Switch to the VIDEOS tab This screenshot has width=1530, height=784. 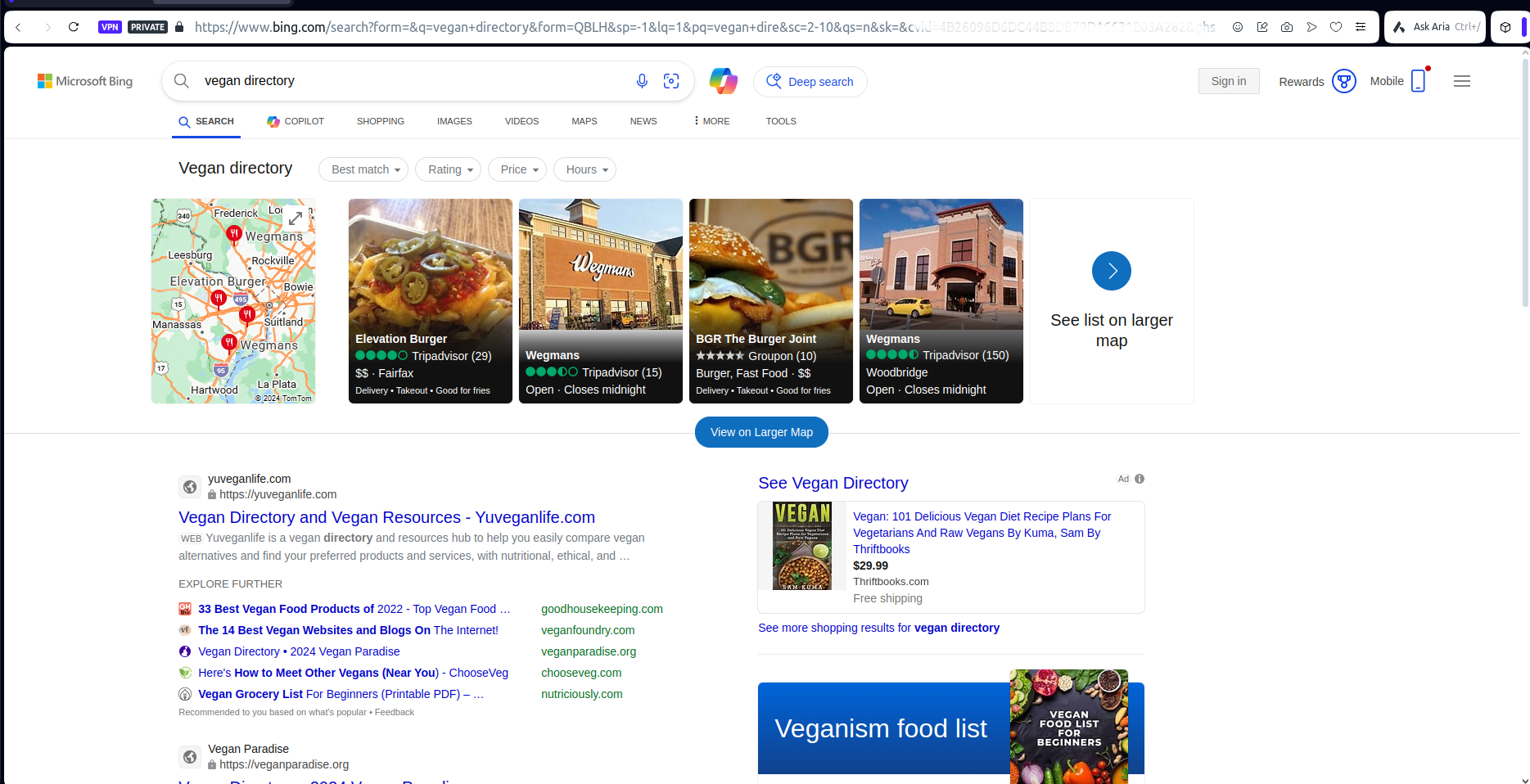(x=521, y=121)
